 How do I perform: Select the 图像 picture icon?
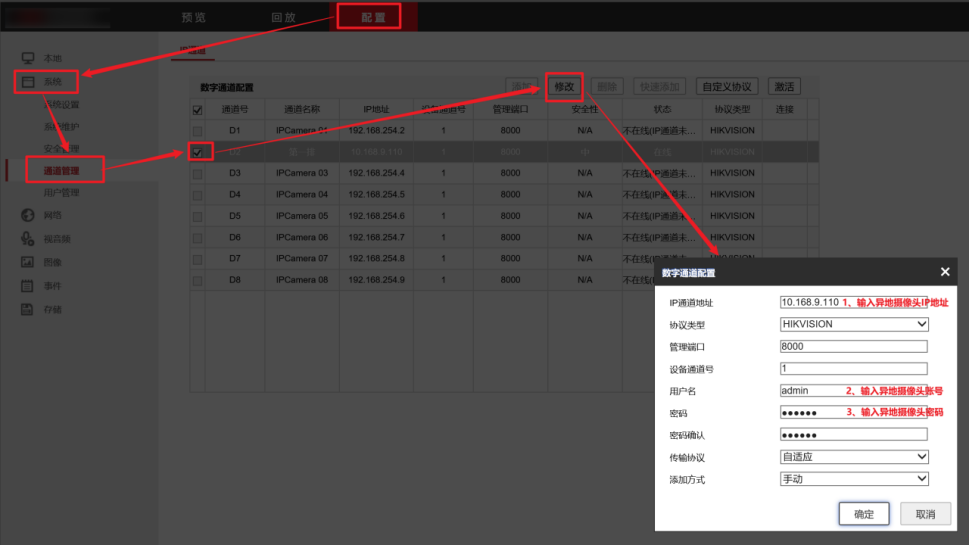tap(28, 262)
